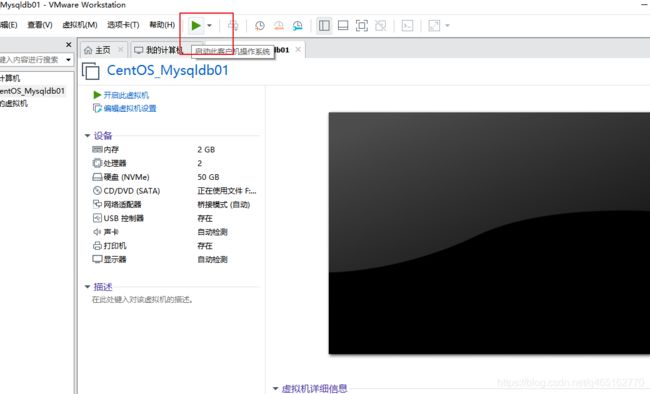Image resolution: width=650 pixels, height=394 pixels.
Task: Switch to the 主页 tab
Action: tap(104, 50)
